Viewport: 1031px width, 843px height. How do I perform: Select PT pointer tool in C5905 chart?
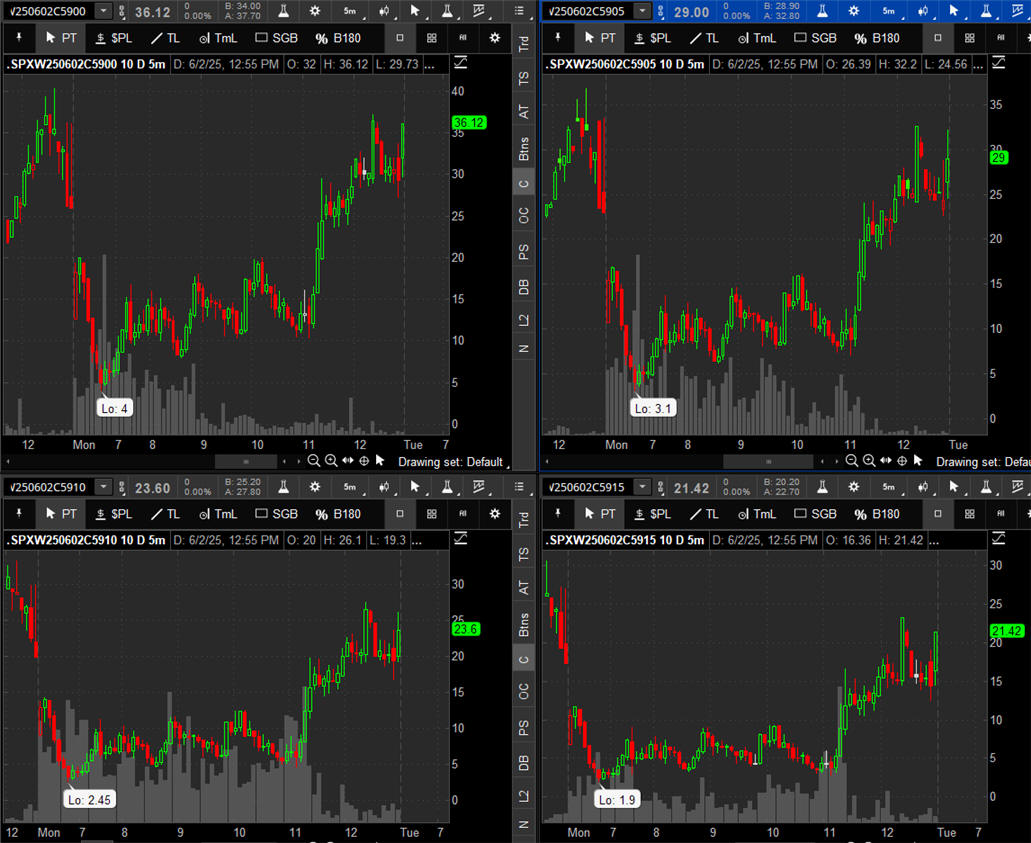tap(600, 38)
